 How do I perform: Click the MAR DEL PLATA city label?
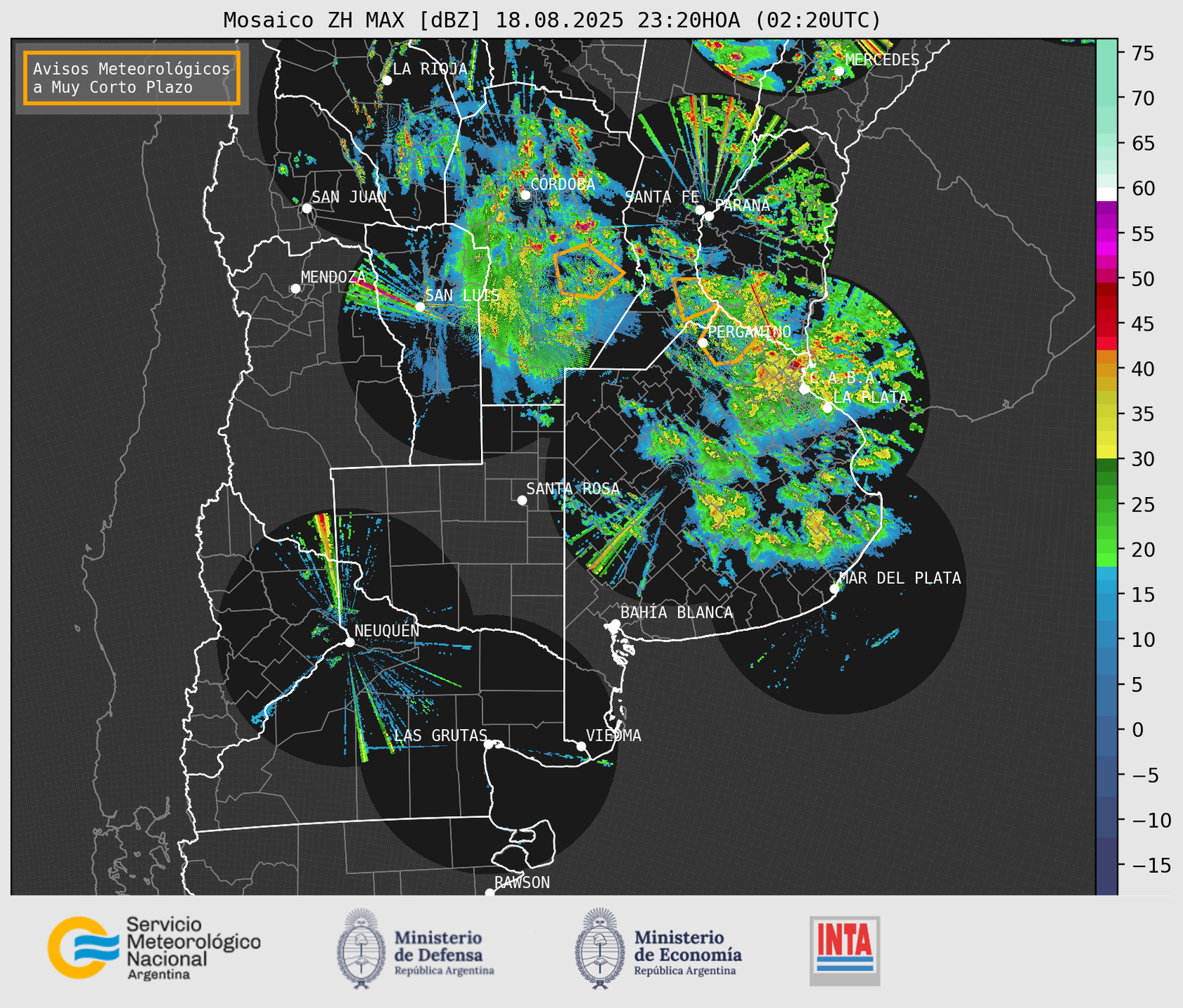[900, 578]
